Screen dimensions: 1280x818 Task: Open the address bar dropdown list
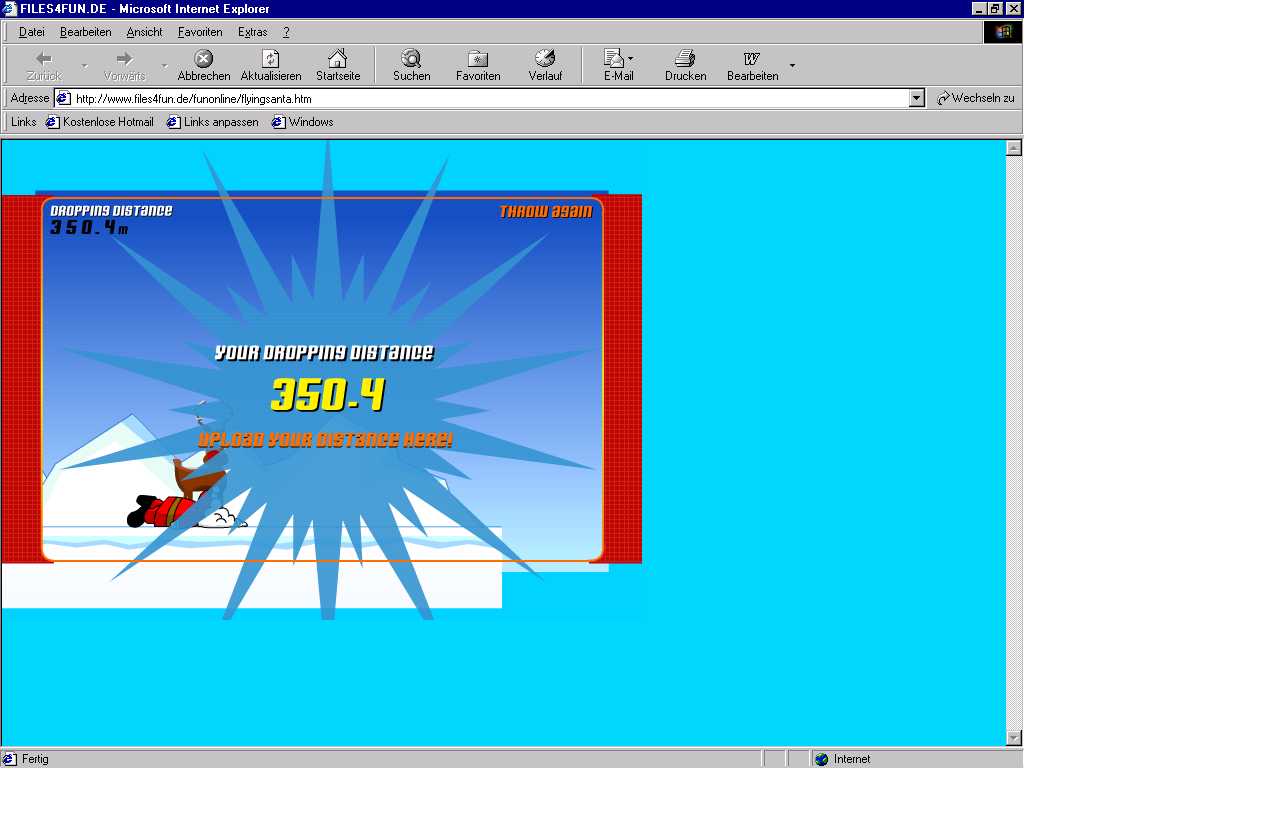coord(917,98)
